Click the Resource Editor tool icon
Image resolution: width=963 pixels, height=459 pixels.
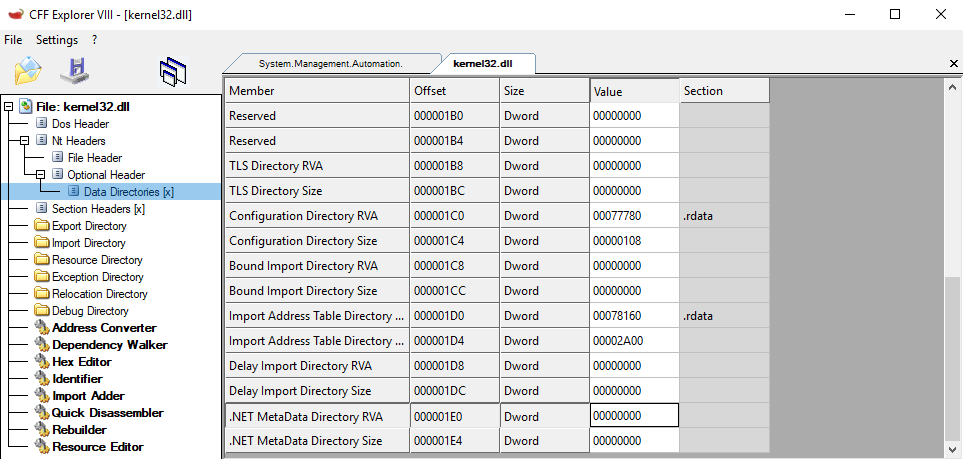(x=42, y=447)
